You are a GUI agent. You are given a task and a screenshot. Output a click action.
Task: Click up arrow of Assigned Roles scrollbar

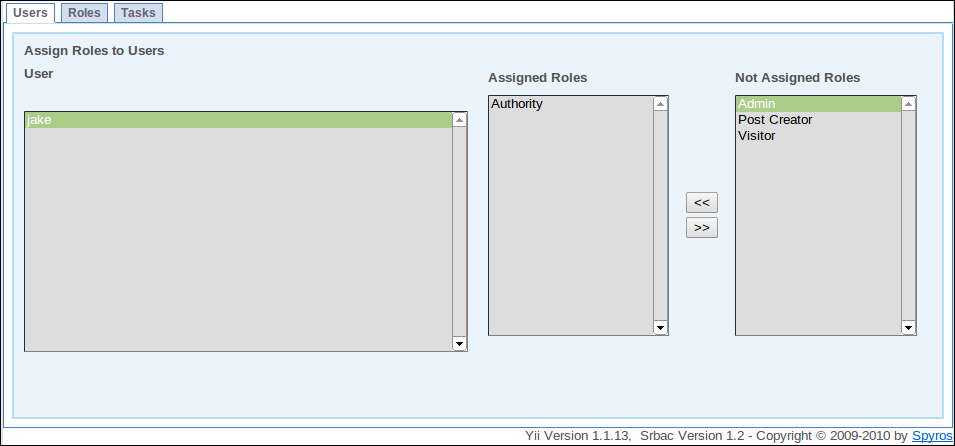coord(660,104)
